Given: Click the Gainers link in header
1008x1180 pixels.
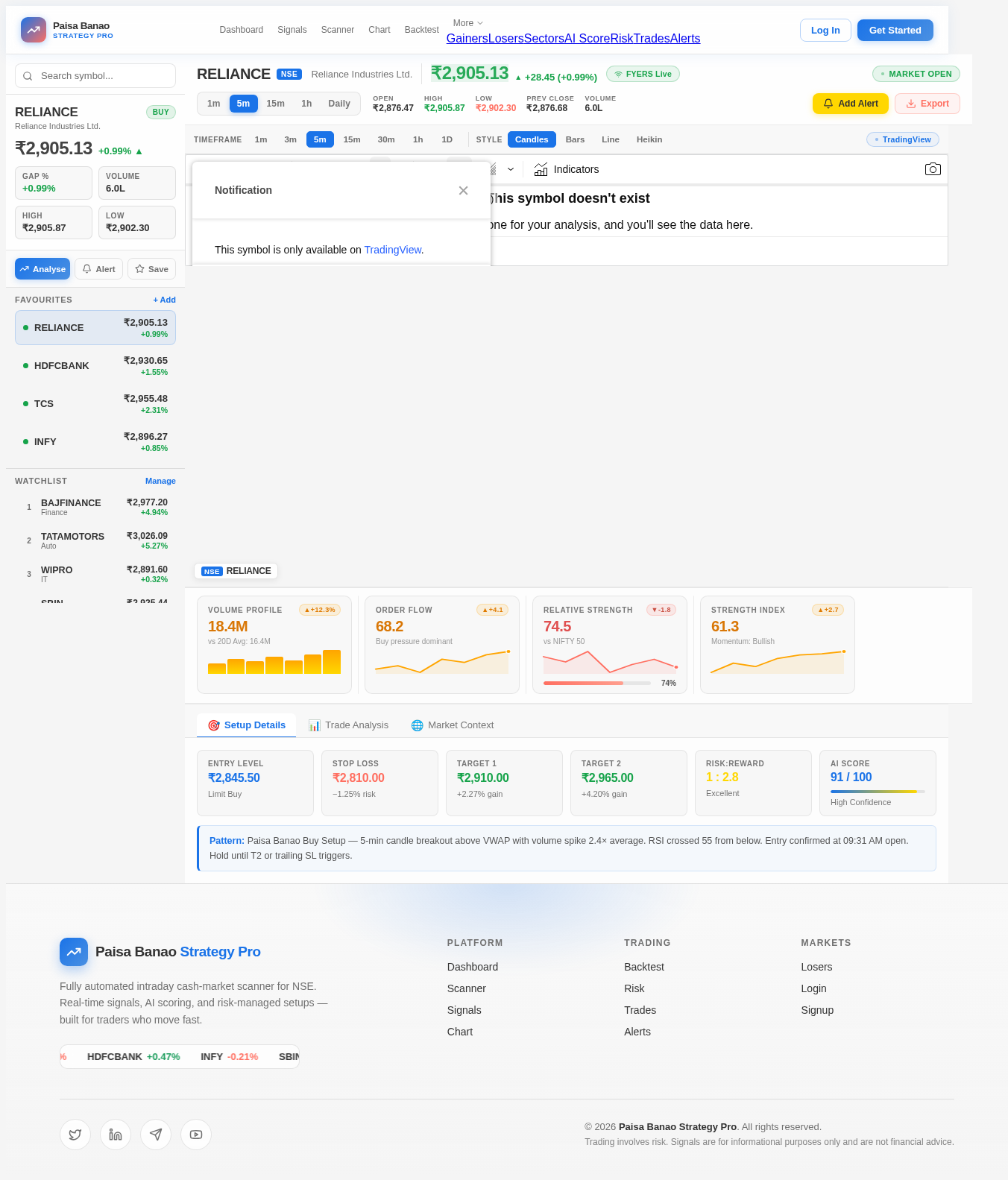Looking at the screenshot, I should tap(467, 39).
